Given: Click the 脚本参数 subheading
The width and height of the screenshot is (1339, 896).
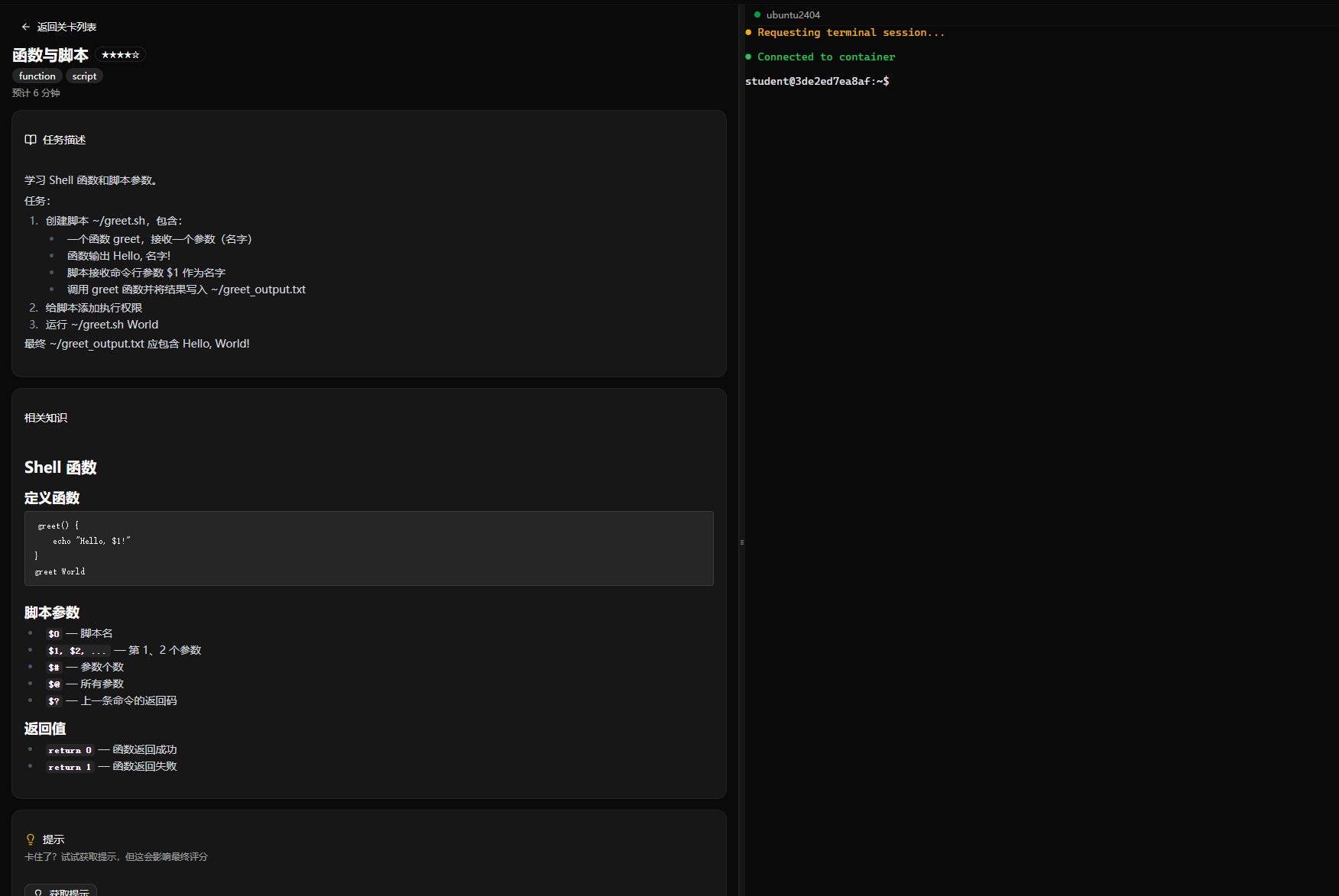Looking at the screenshot, I should 52,613.
